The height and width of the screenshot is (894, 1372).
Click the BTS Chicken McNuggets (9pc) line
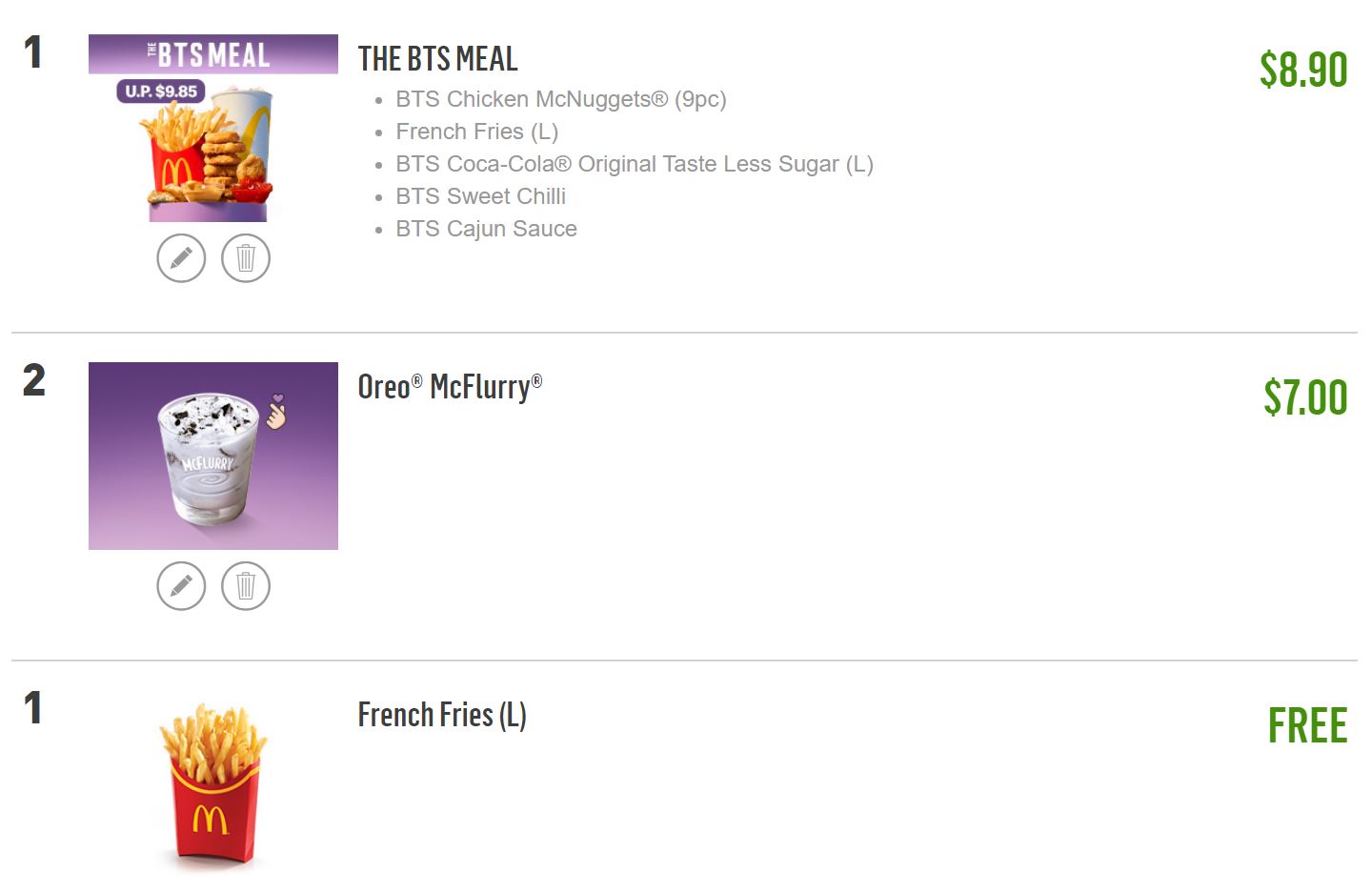coord(561,99)
